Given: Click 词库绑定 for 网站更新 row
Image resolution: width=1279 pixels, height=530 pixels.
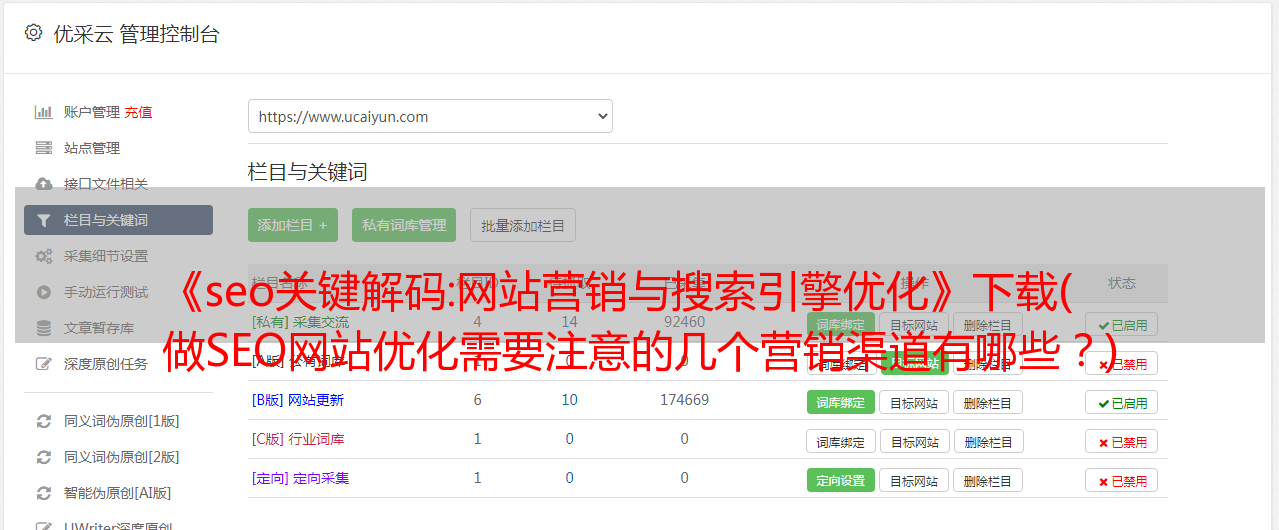Looking at the screenshot, I should (841, 402).
